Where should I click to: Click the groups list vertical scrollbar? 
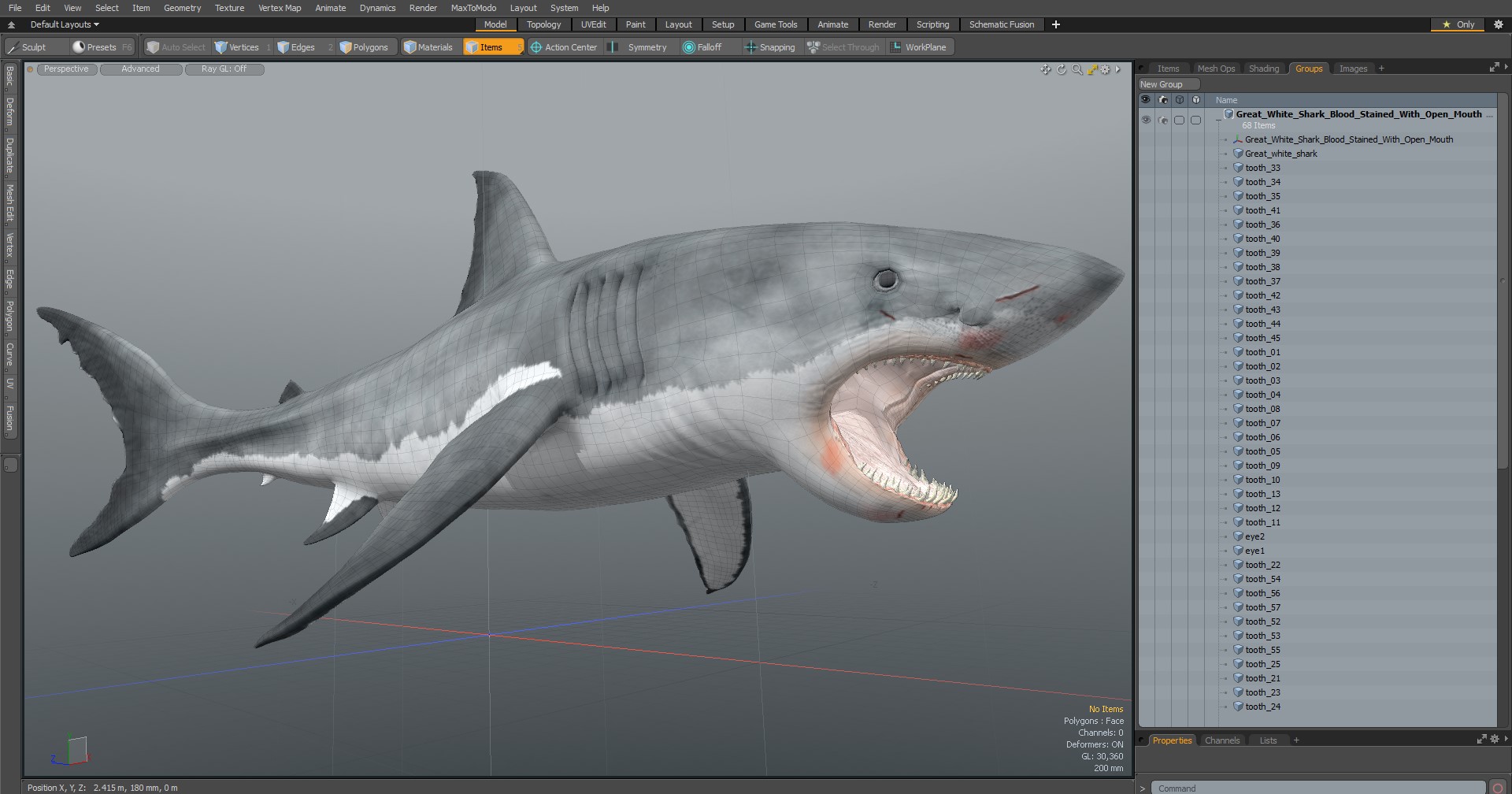1503,280
